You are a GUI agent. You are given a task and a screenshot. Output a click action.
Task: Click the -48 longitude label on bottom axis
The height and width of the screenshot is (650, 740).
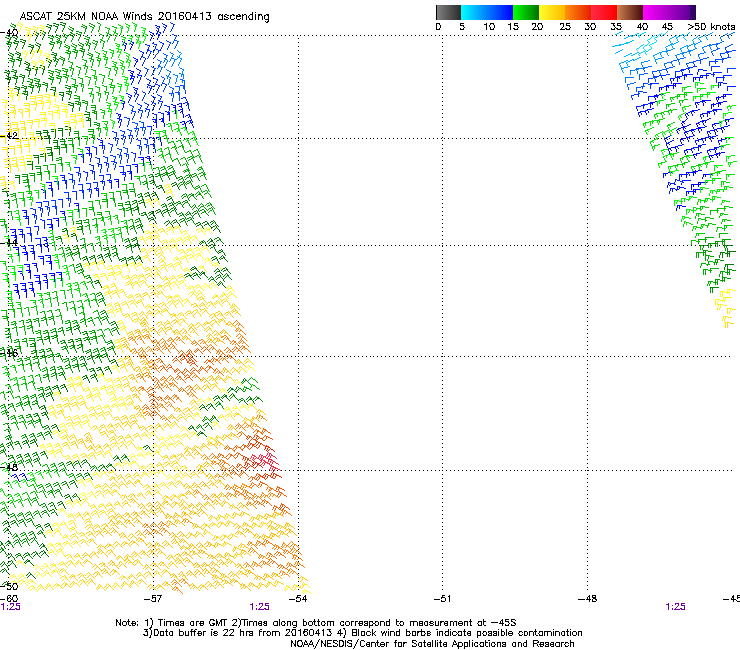(x=588, y=599)
